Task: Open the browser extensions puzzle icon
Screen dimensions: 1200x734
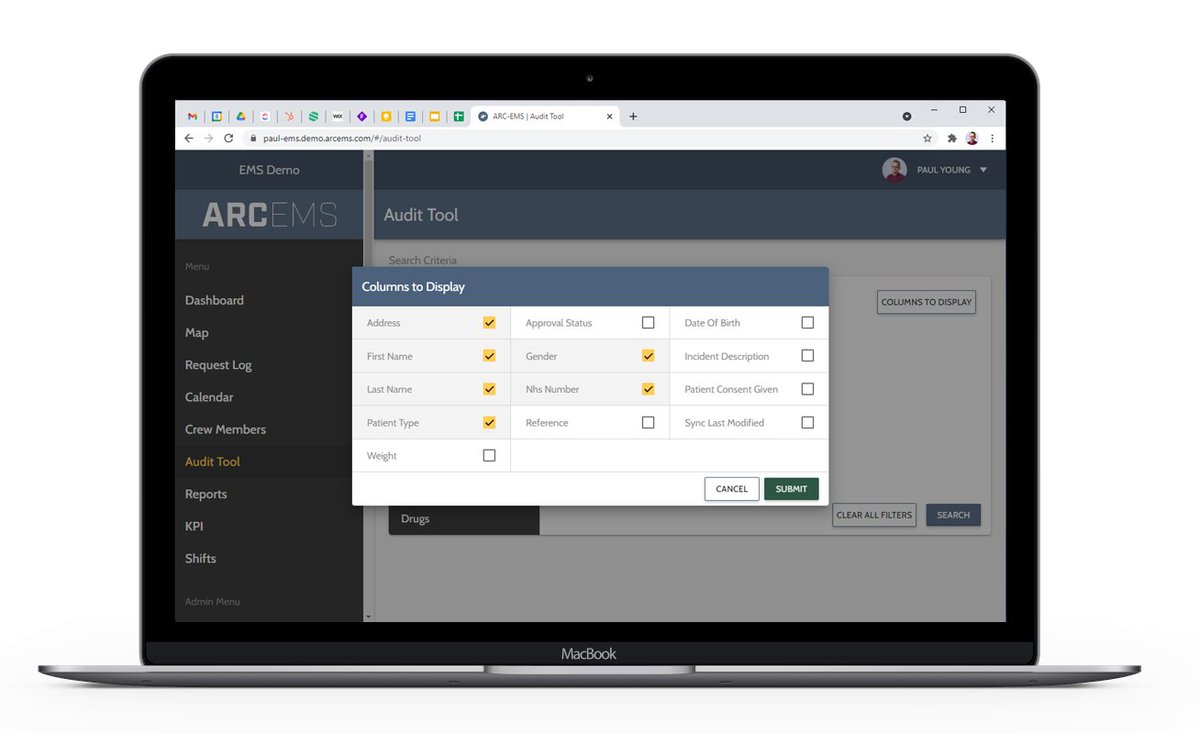Action: [x=952, y=138]
